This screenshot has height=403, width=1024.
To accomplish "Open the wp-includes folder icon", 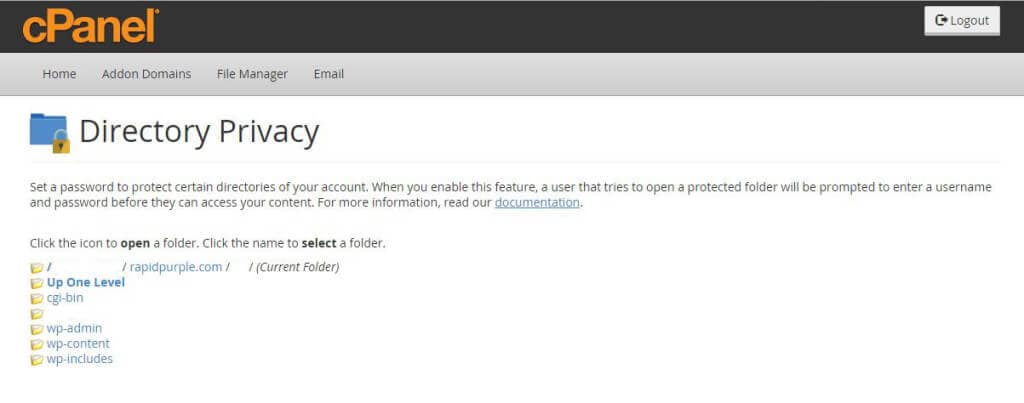I will click(37, 360).
